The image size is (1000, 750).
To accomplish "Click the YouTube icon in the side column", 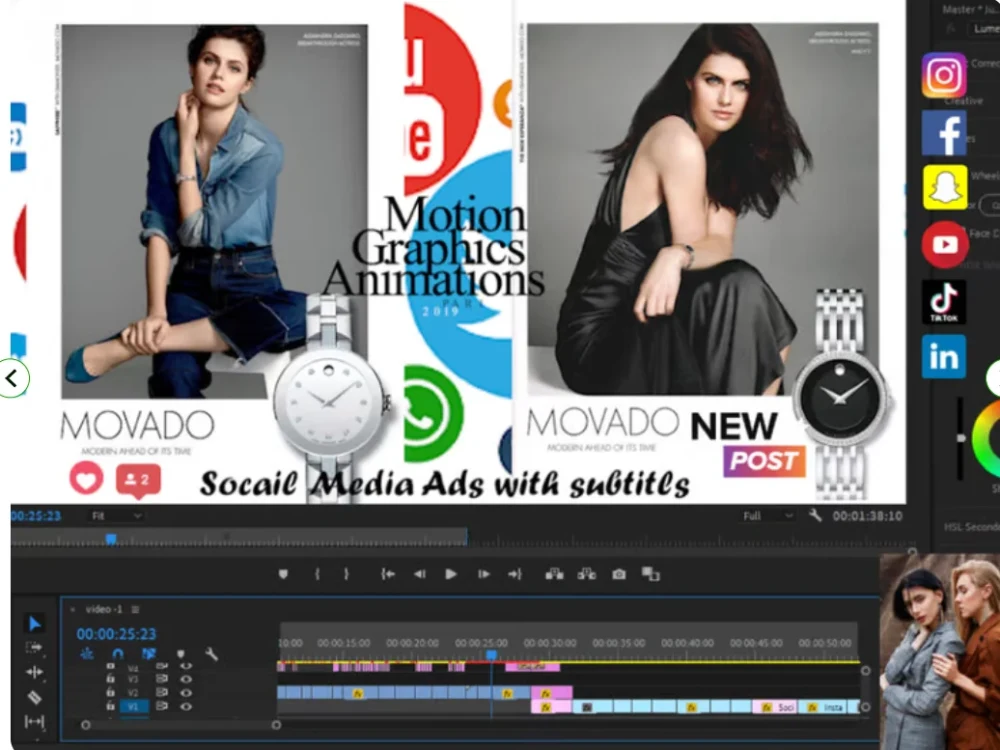I will [945, 244].
